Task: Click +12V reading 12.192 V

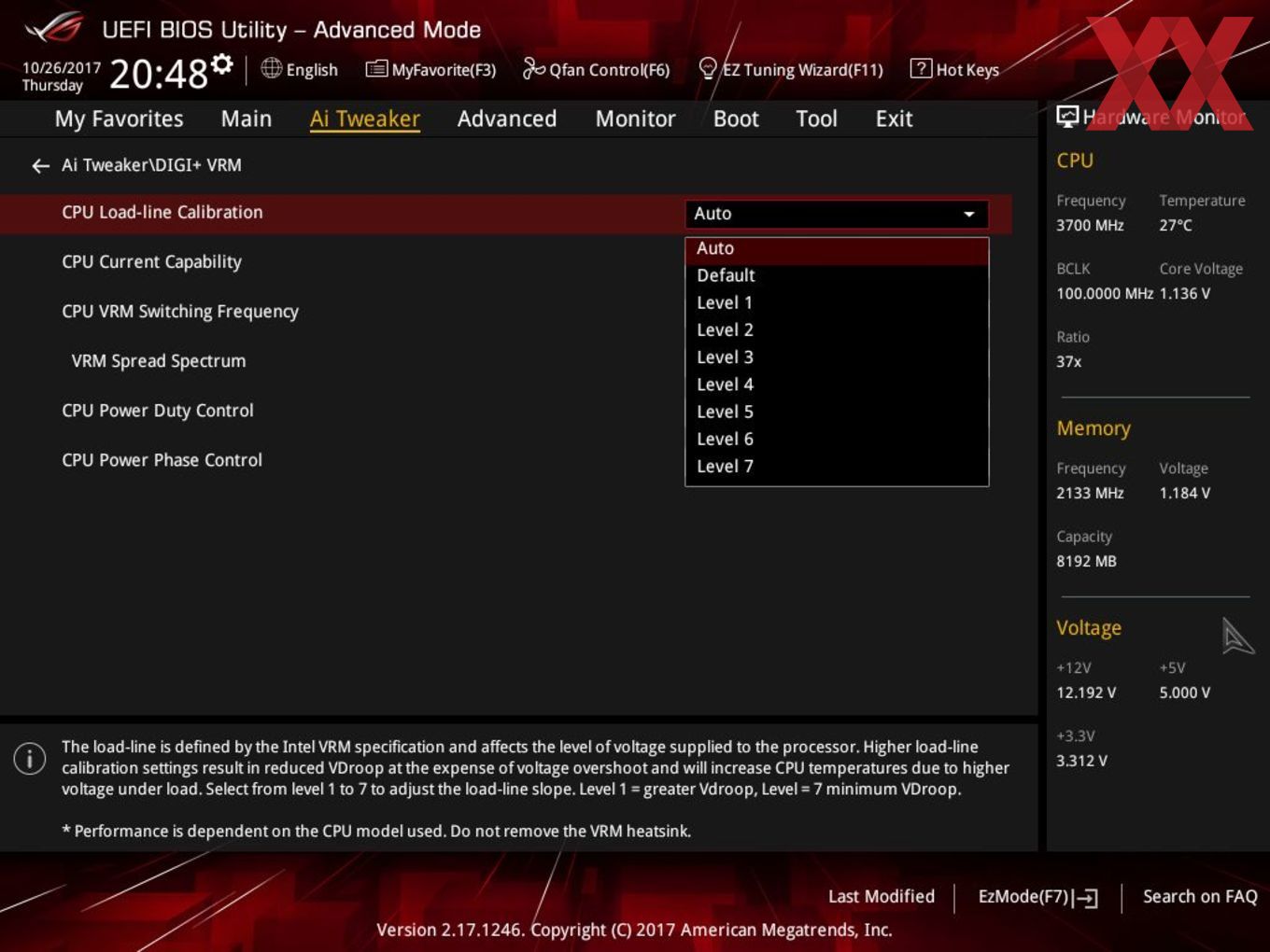Action: coord(1086,693)
